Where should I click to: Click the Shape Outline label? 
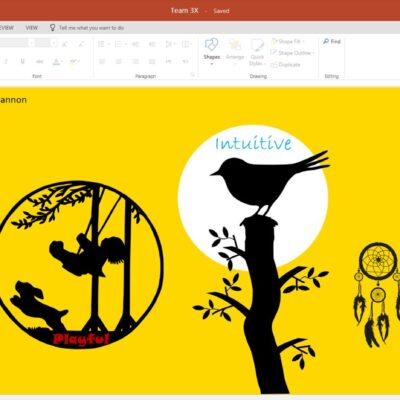pos(294,53)
